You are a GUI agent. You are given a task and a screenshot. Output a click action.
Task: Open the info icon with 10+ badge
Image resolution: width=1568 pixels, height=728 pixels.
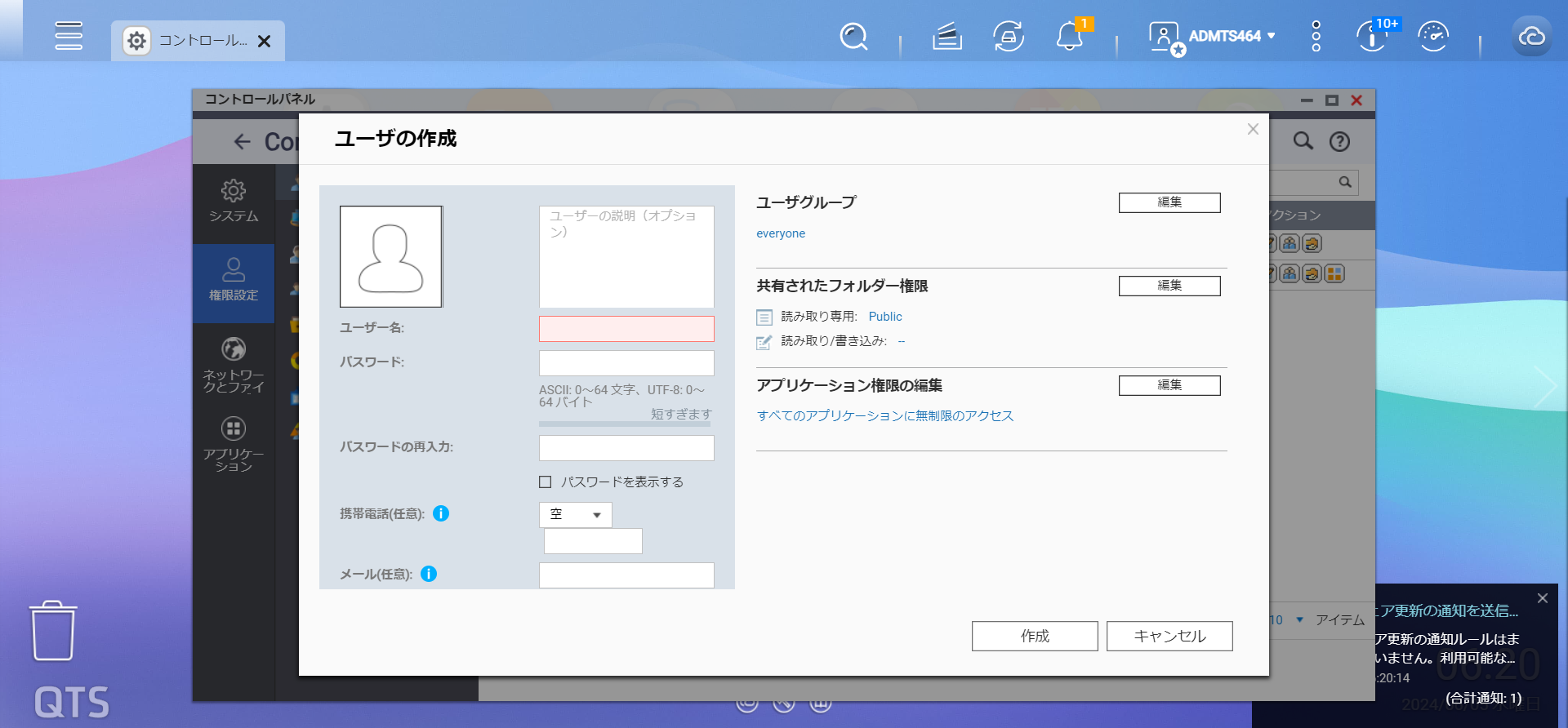point(1372,36)
